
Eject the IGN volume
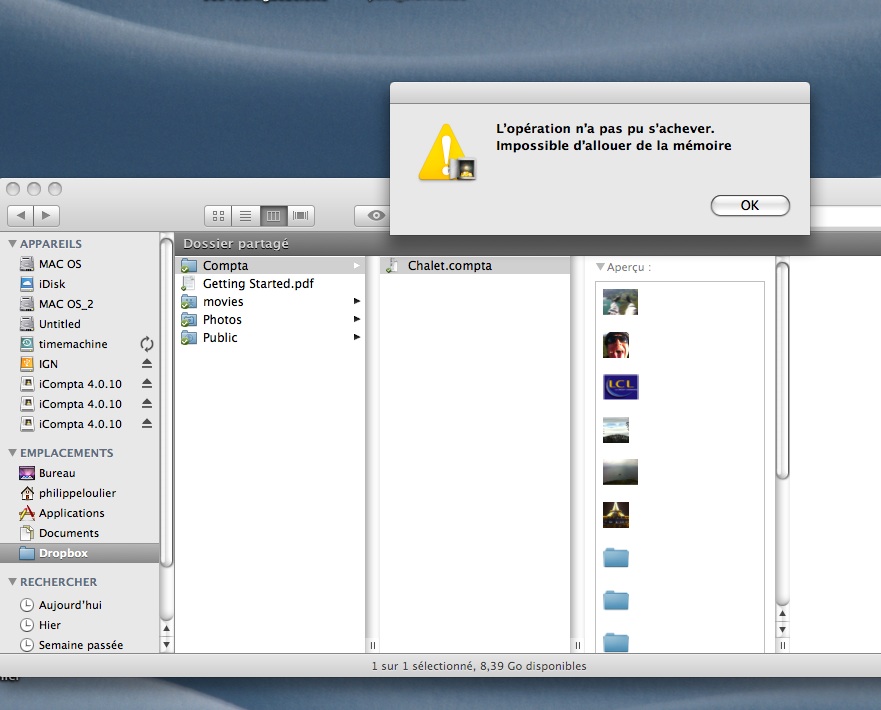tap(147, 363)
